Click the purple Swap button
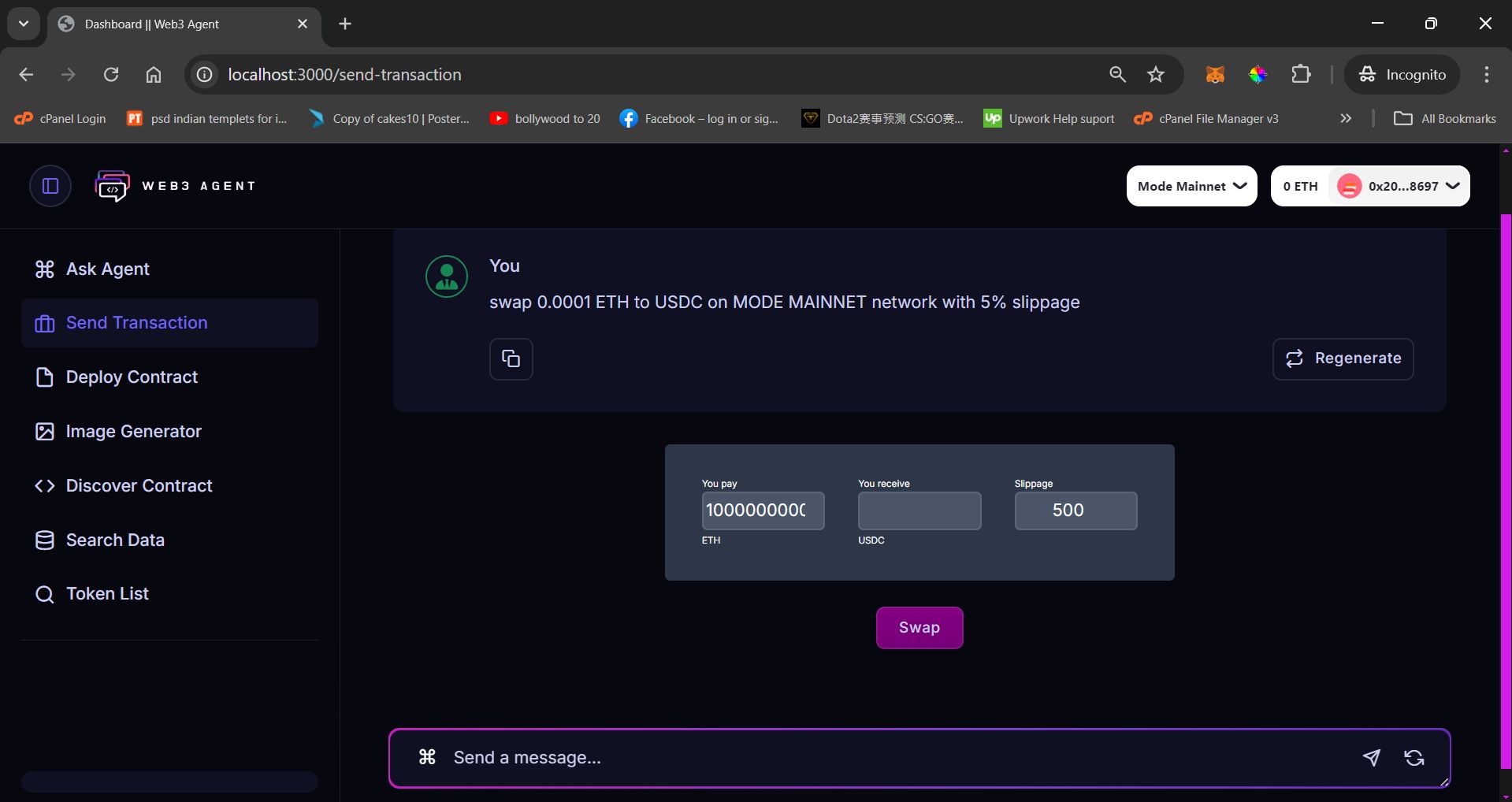 [x=919, y=628]
